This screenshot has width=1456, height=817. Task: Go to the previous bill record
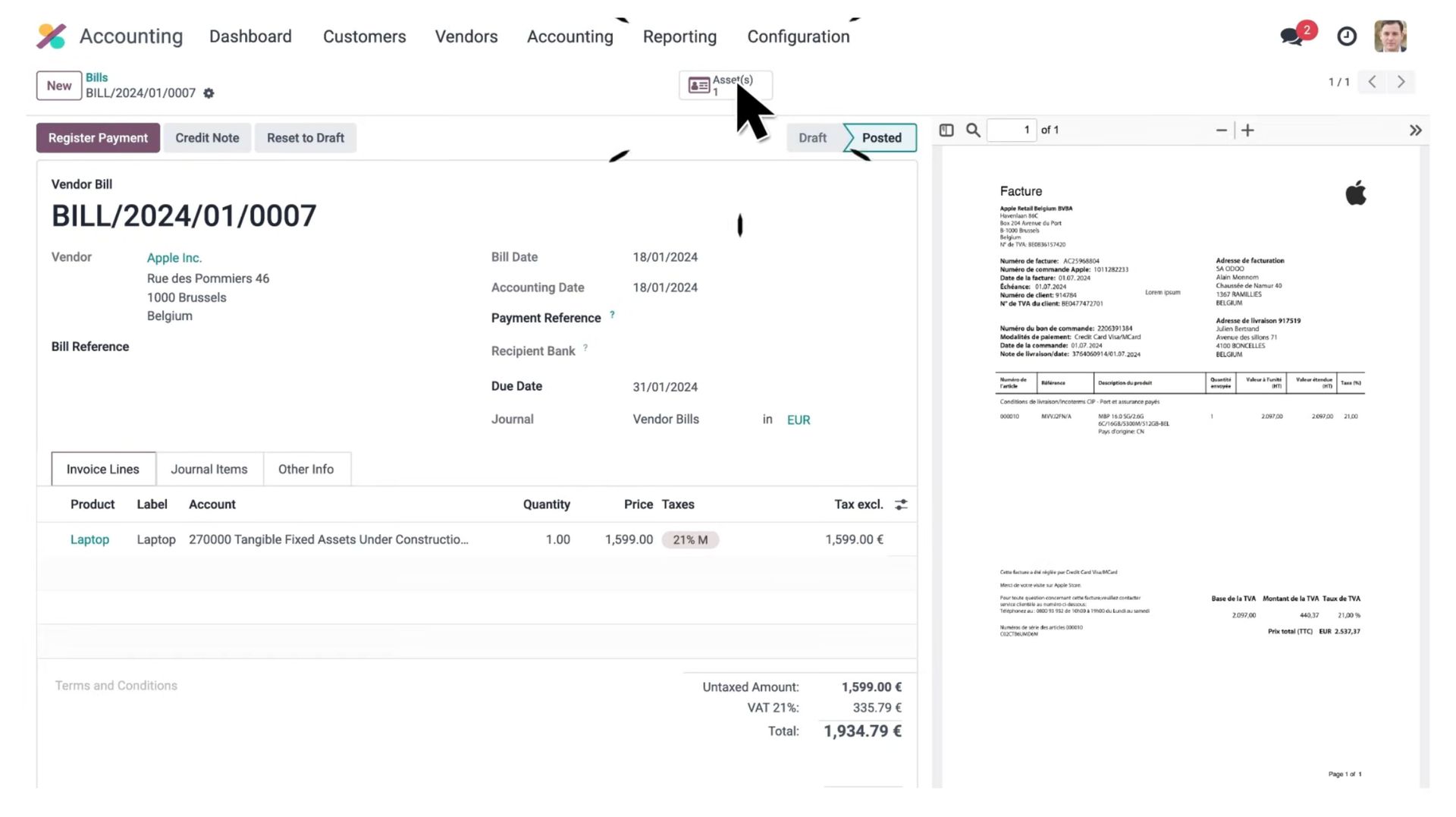pyautogui.click(x=1372, y=82)
